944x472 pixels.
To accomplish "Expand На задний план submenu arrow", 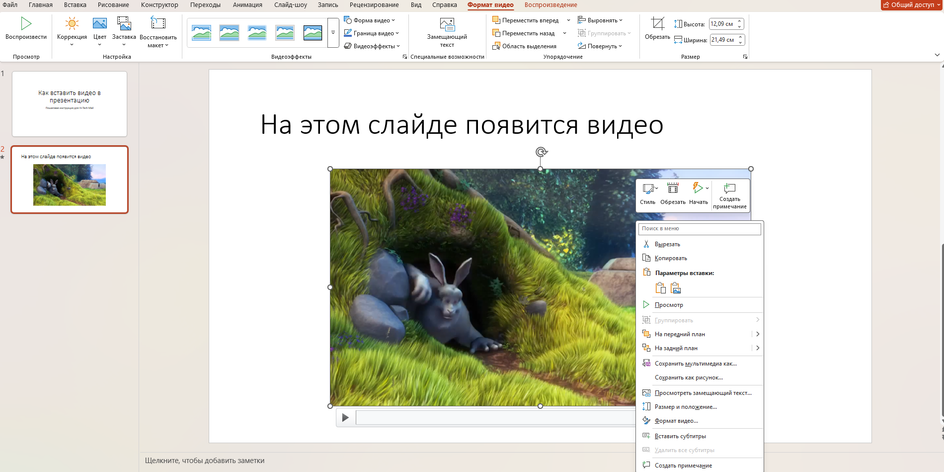I will (757, 348).
